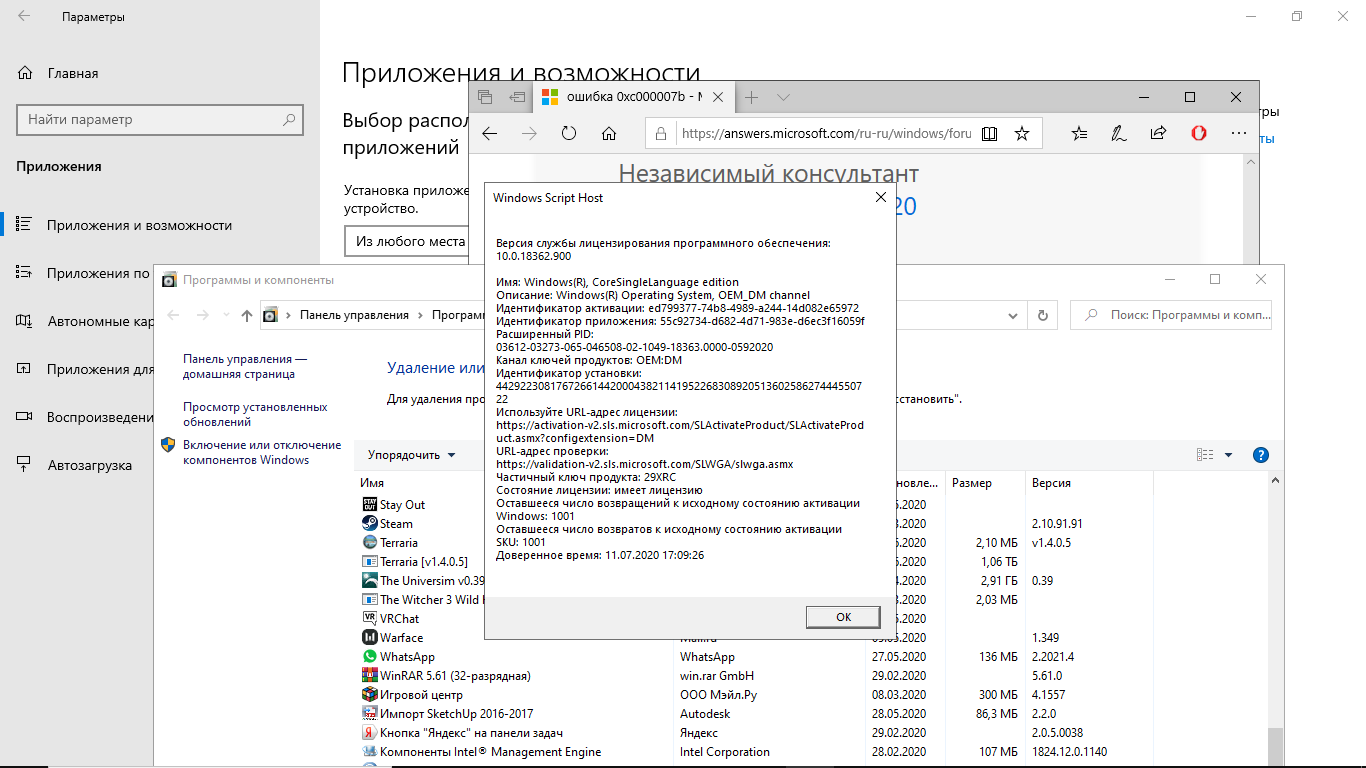Image resolution: width=1366 pixels, height=768 pixels.
Task: Expand the view options dropdown arrow
Action: 1229,455
